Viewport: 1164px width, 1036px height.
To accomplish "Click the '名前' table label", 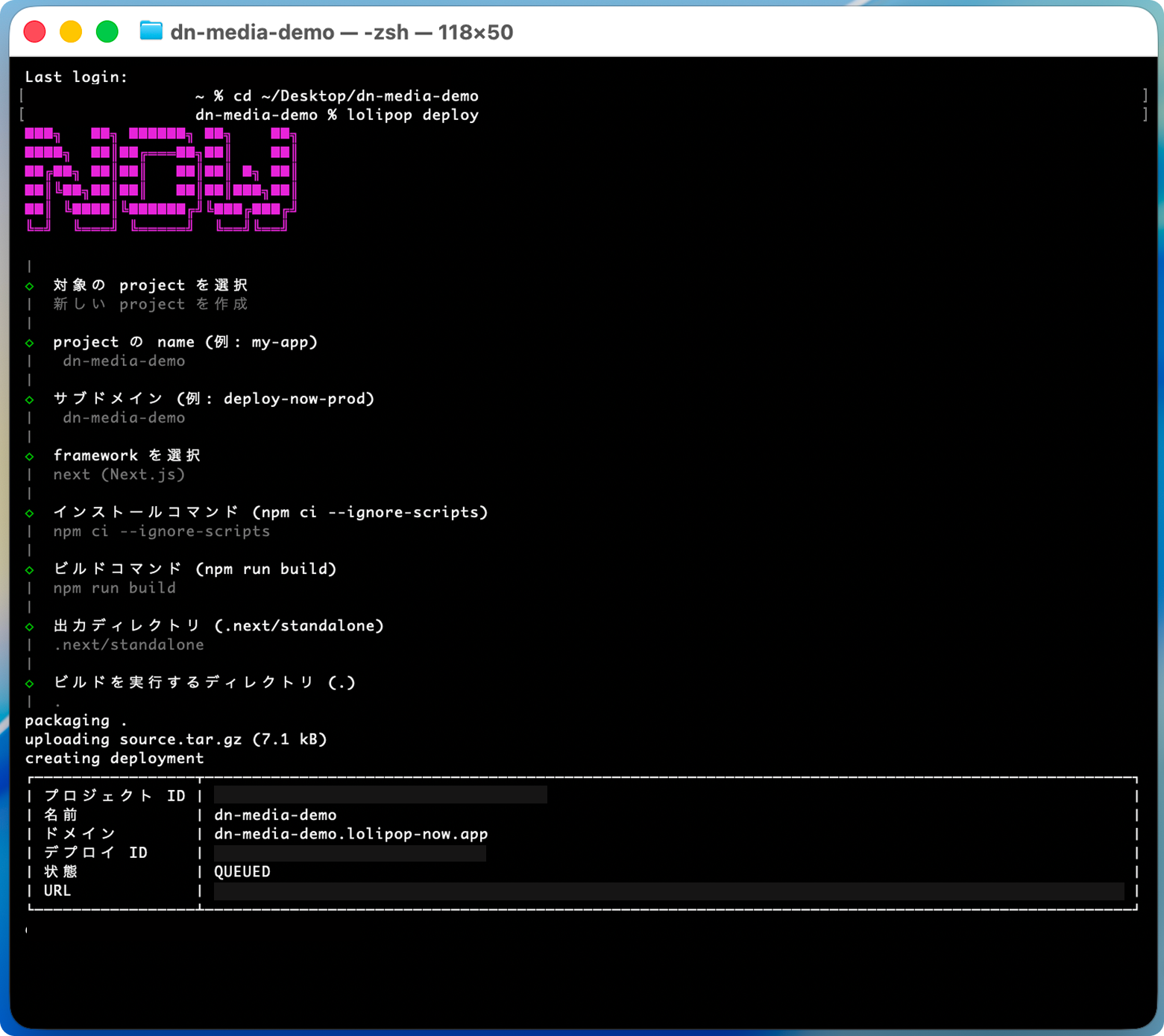I will click(x=60, y=815).
